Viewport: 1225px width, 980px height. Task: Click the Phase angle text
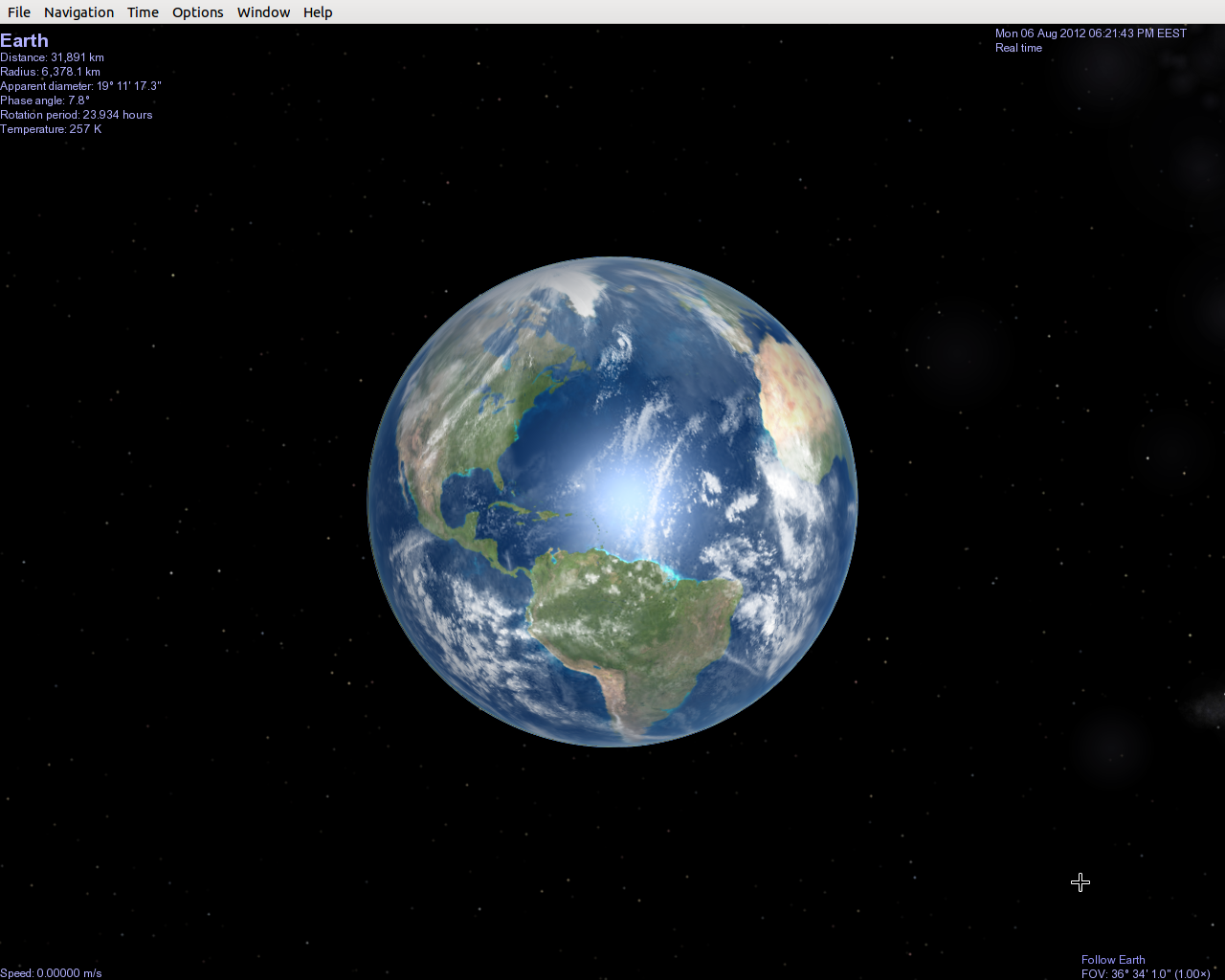44,100
